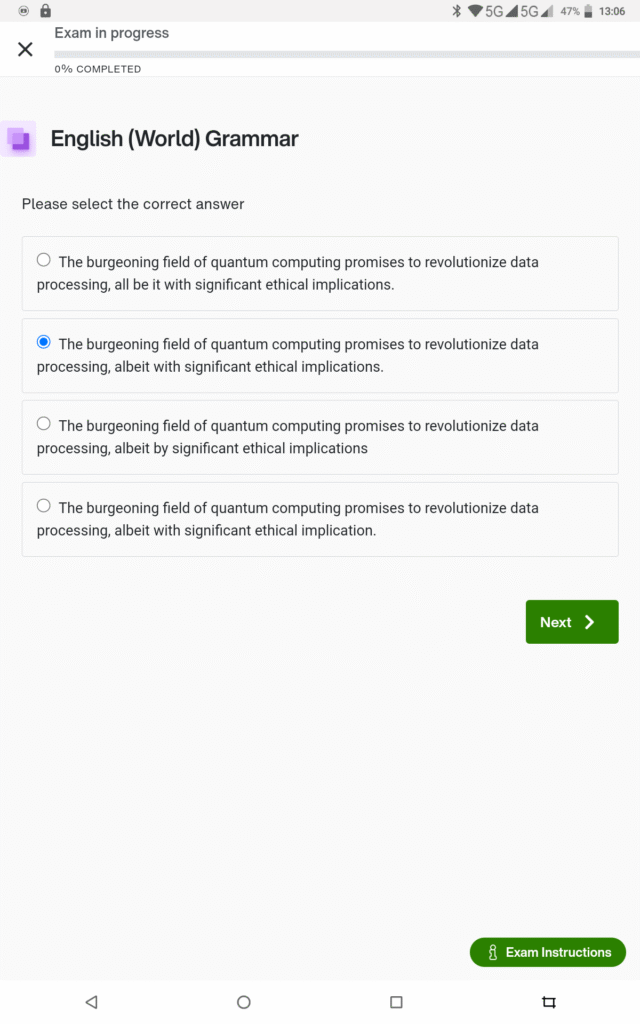Viewport: 640px width, 1024px height.
Task: Tap the Android home circle icon
Action: pos(243,1001)
